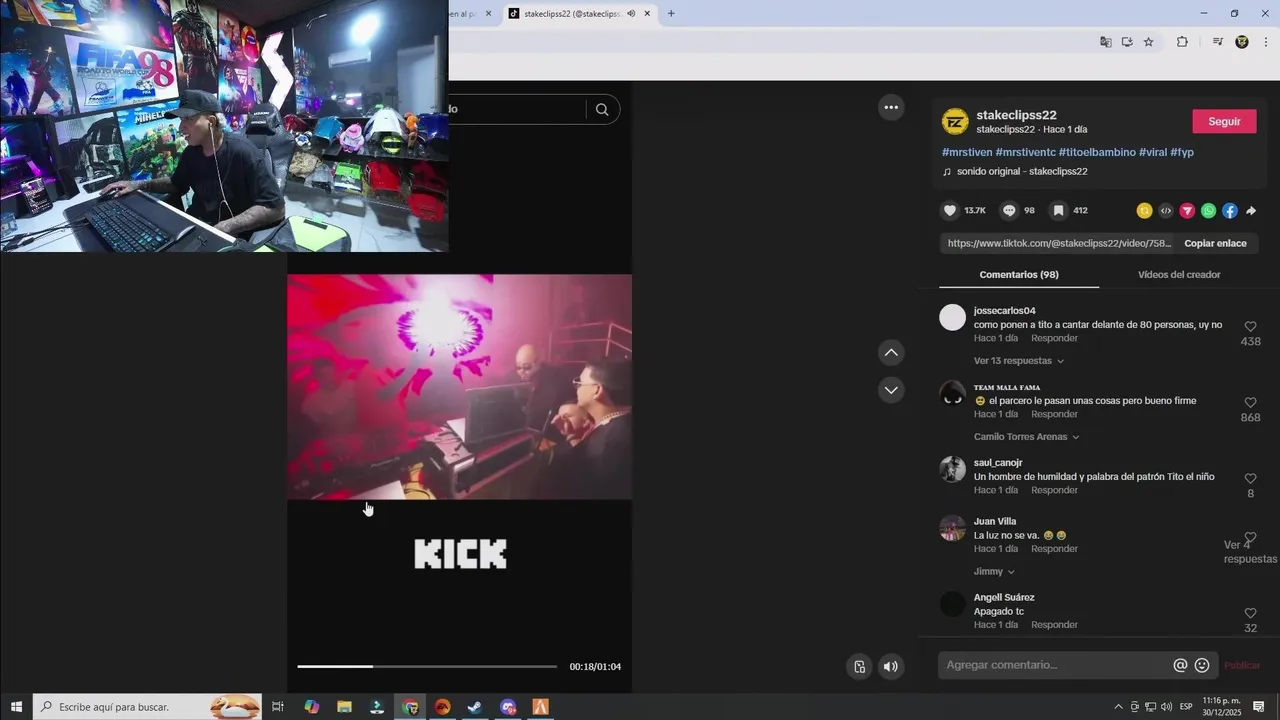This screenshot has width=1280, height=720.
Task: Save video using the bookmark icon
Action: [x=1058, y=211]
